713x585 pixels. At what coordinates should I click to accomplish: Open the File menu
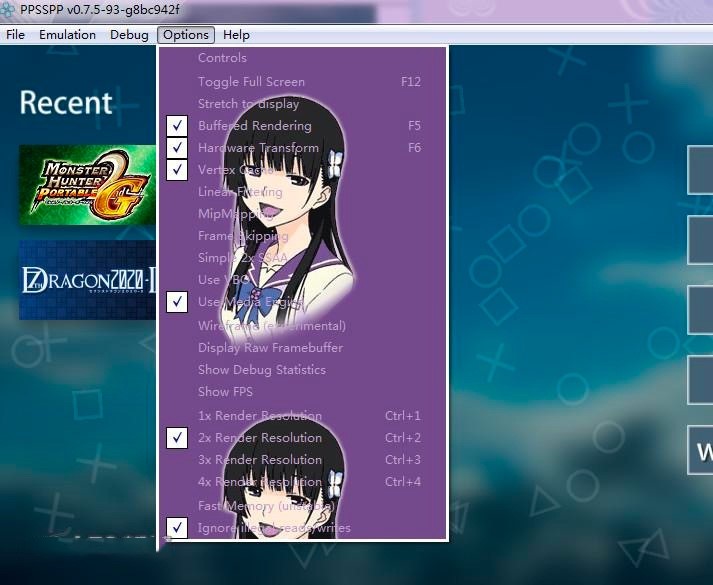click(x=15, y=35)
